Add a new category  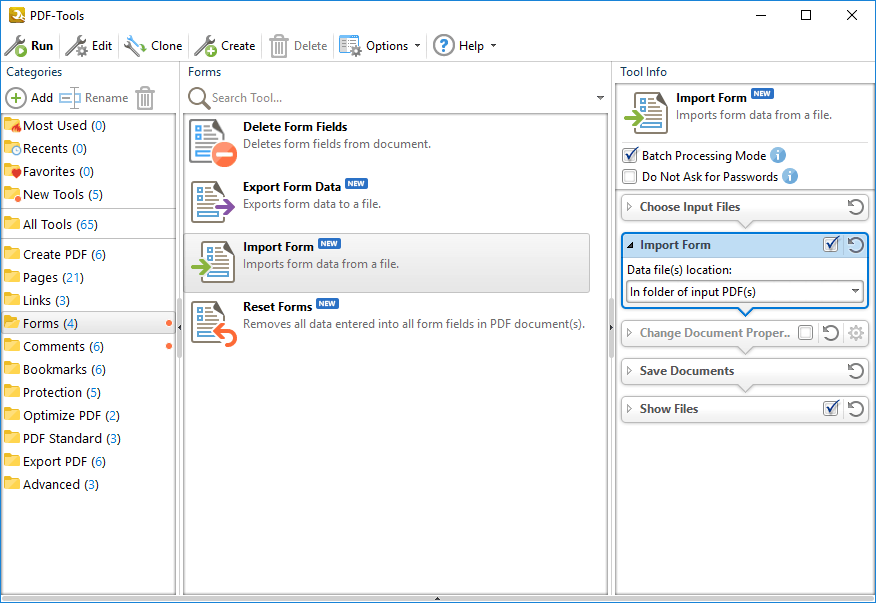[x=29, y=98]
